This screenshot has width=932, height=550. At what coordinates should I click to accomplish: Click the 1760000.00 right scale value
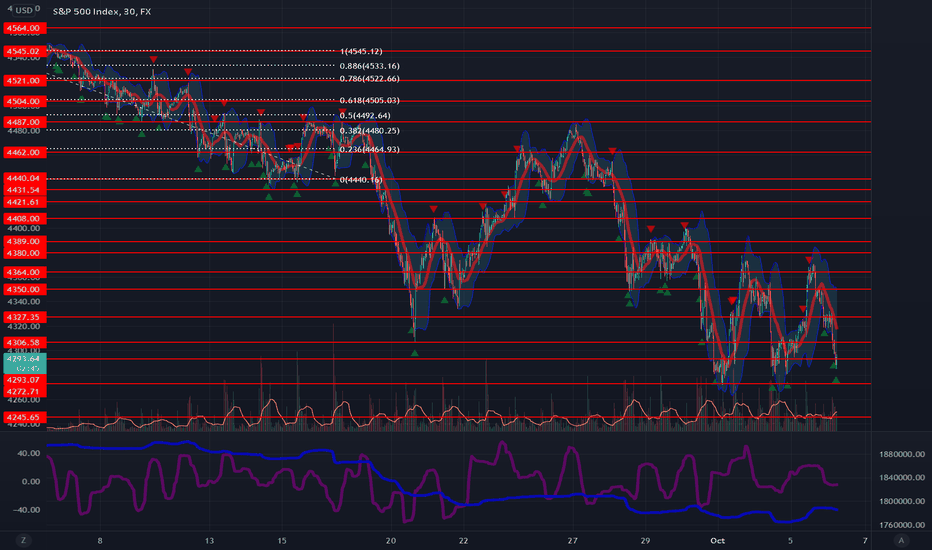click(902, 524)
